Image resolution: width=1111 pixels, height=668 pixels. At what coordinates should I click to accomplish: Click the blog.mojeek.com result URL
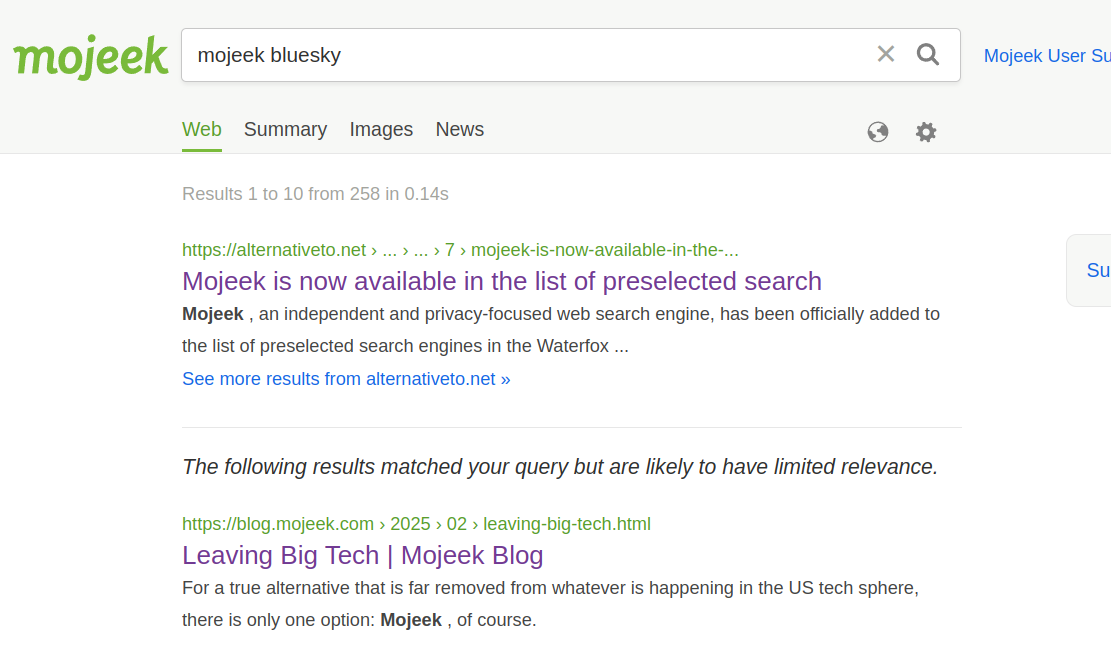click(416, 524)
